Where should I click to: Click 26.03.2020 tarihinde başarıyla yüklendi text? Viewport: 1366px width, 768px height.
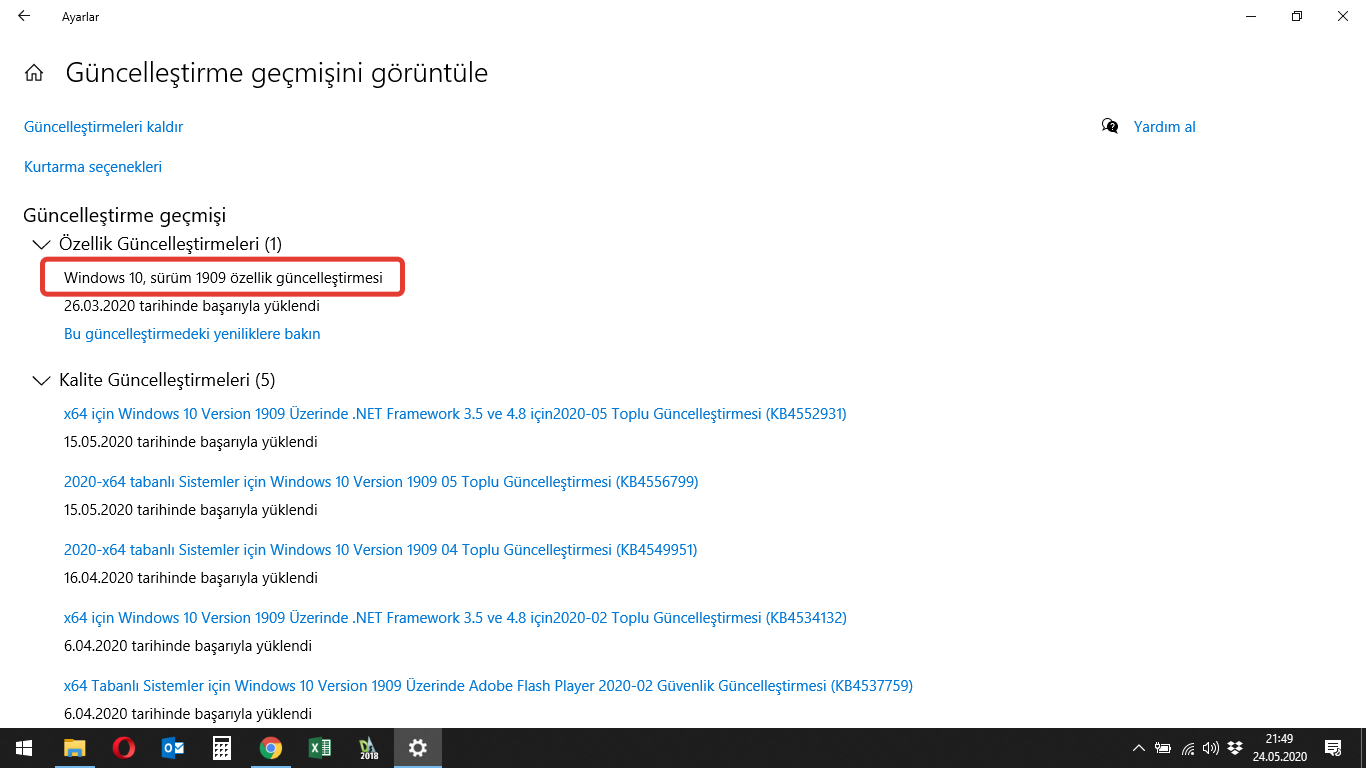(x=192, y=306)
